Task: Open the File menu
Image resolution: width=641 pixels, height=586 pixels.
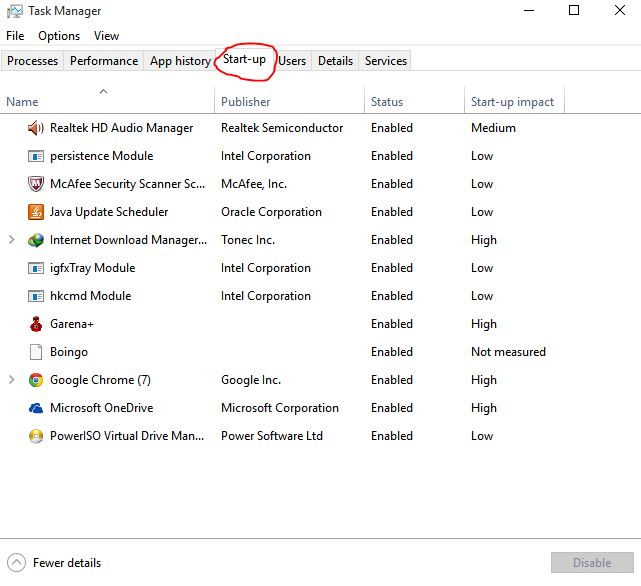Action: pos(15,36)
